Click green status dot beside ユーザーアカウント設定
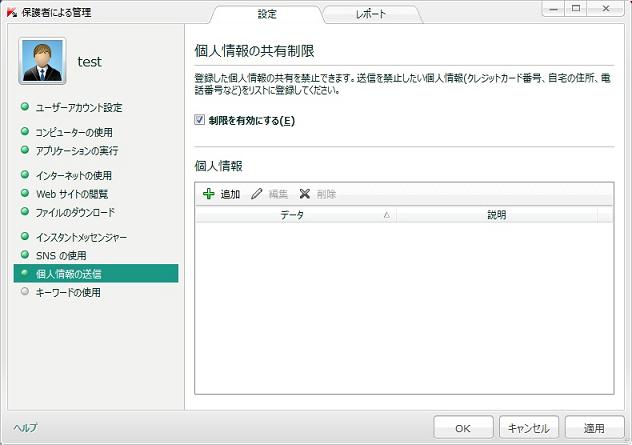The image size is (632, 445). [25, 107]
